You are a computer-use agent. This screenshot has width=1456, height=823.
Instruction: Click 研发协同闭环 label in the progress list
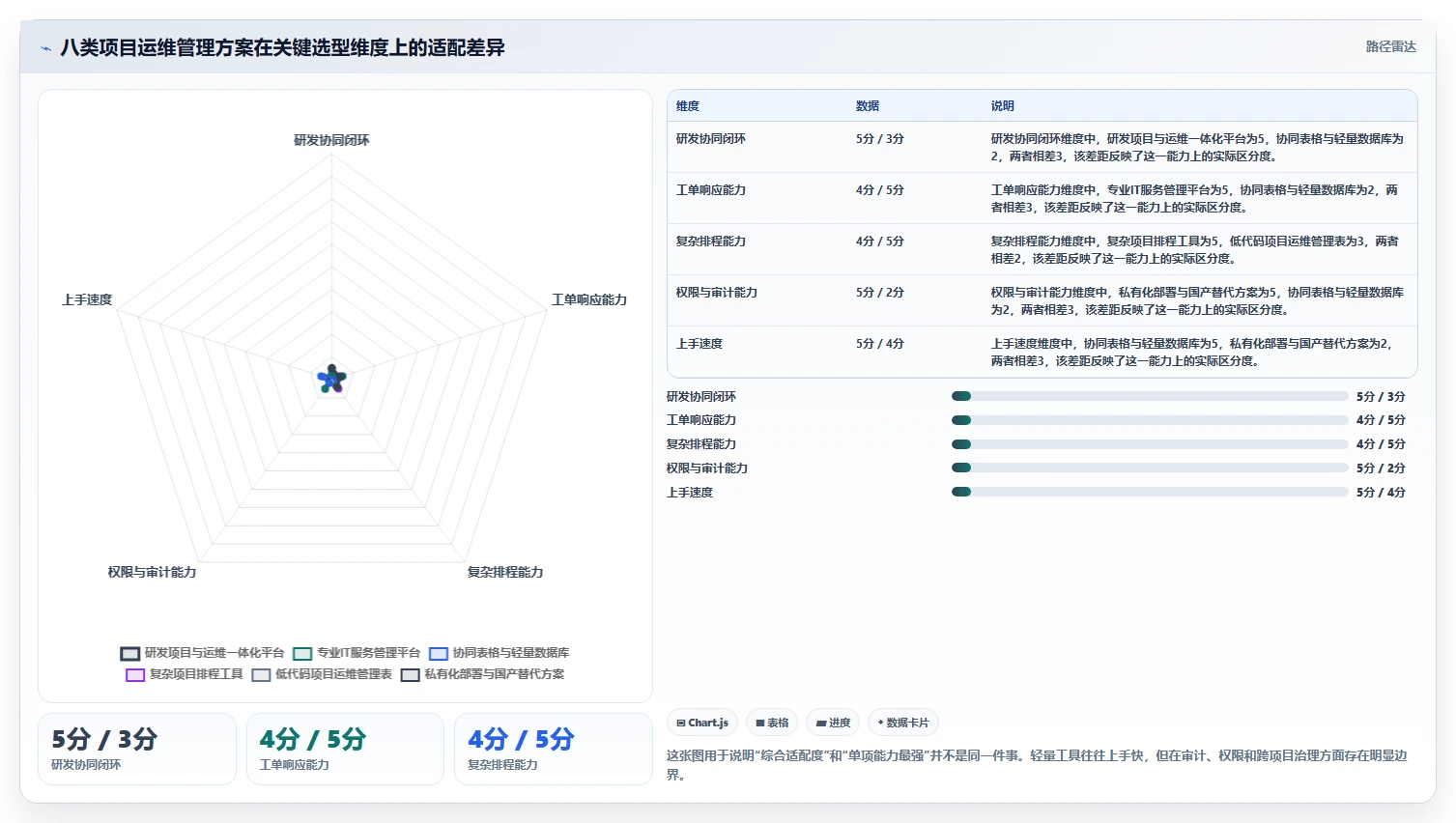(701, 397)
